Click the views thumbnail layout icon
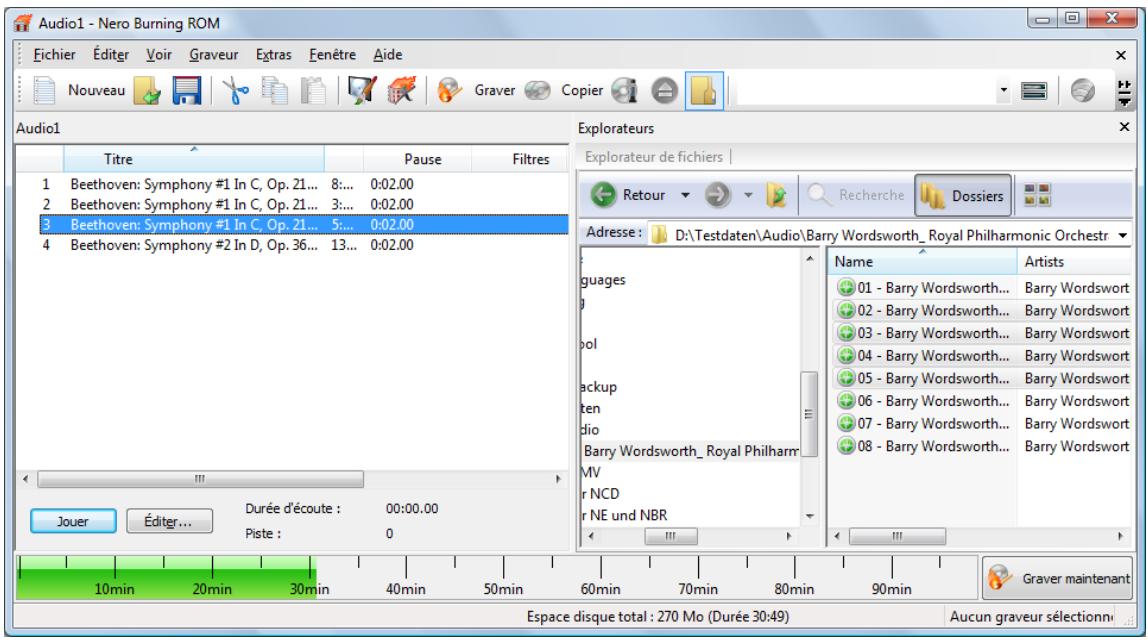The width and height of the screenshot is (1148, 640). 1037,195
